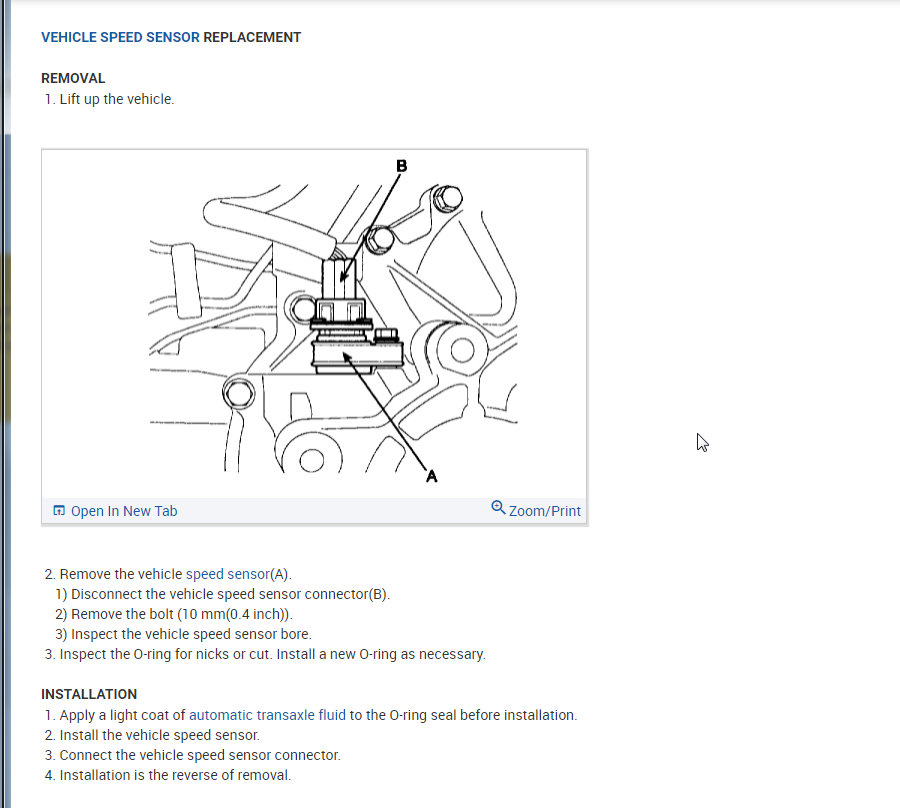This screenshot has height=808, width=900.
Task: Click 'Installation is the reverse of removal.'
Action: 175,775
